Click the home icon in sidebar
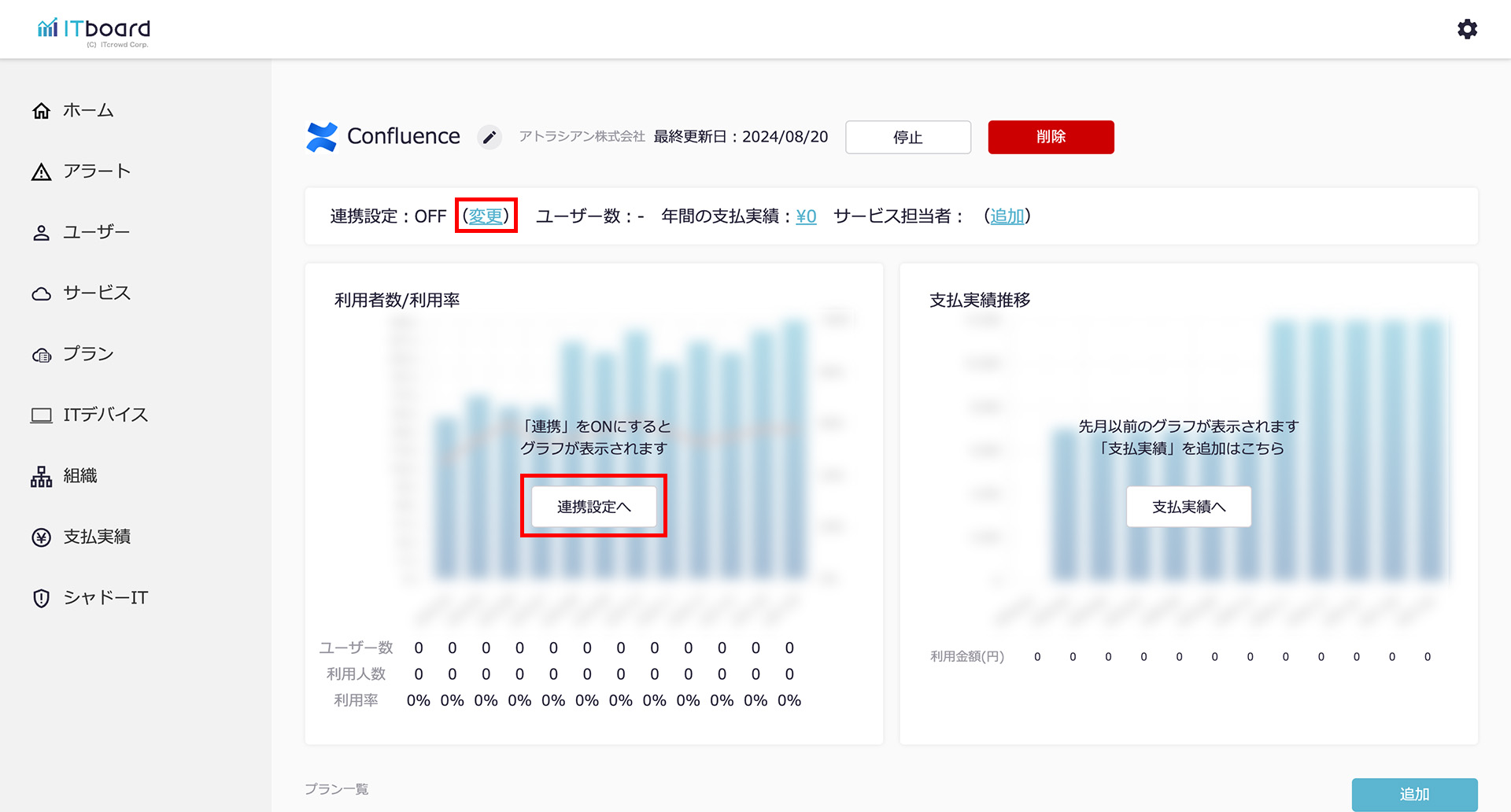Image resolution: width=1511 pixels, height=812 pixels. point(41,111)
